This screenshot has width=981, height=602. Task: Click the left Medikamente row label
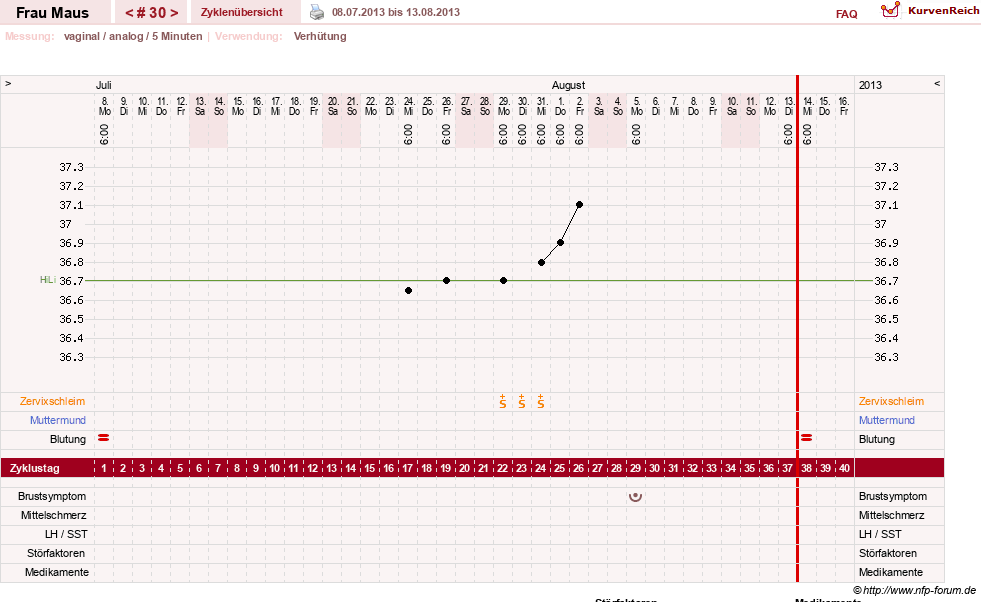coord(56,573)
